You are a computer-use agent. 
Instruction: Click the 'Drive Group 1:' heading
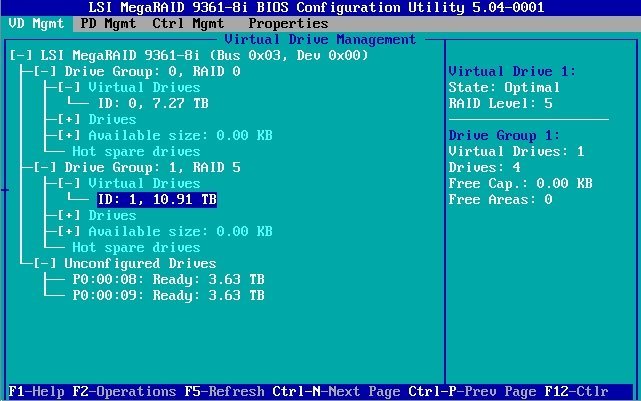coord(504,135)
